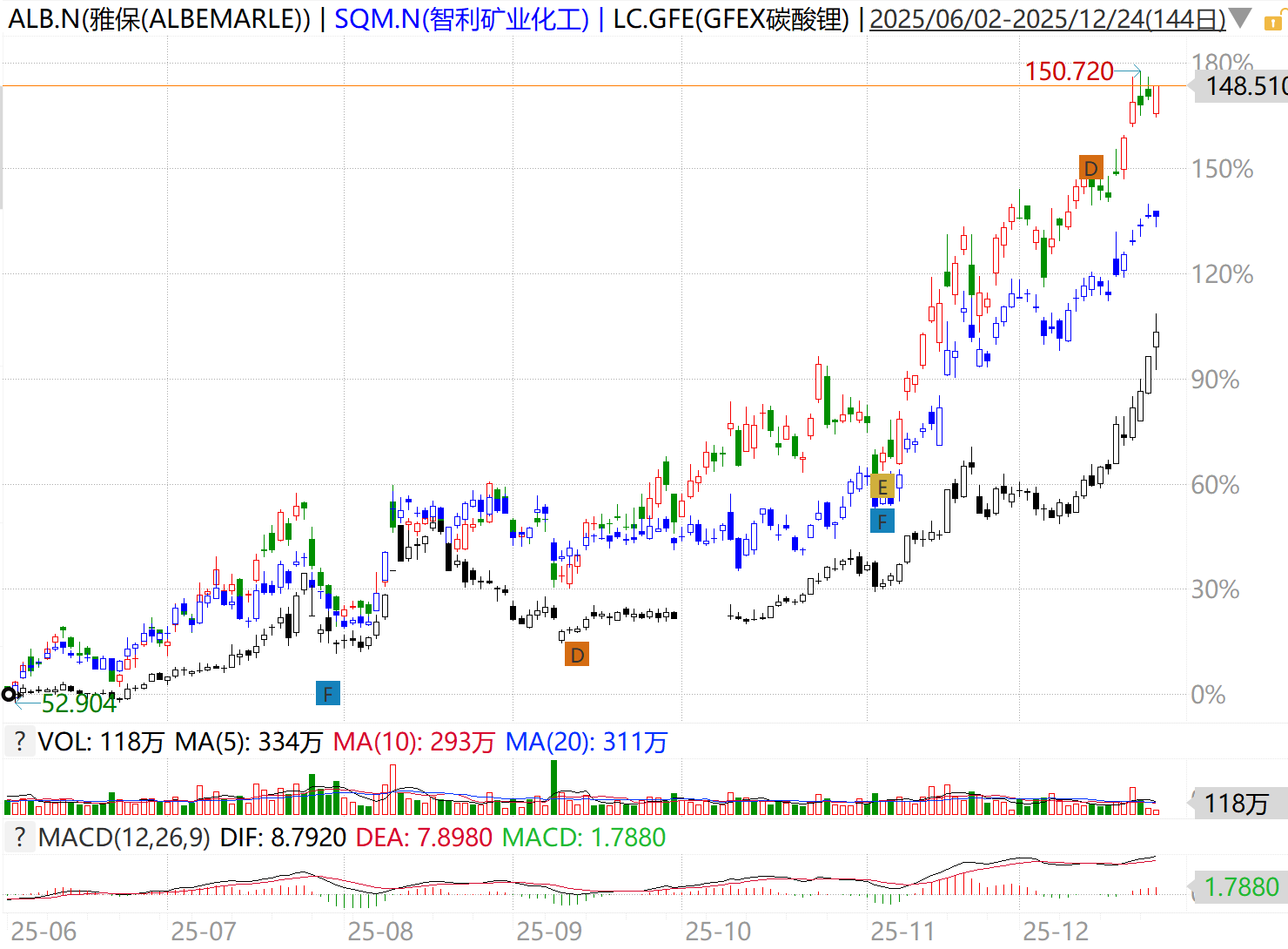
Task: Click the blue F marker near August
Action: click(x=327, y=694)
